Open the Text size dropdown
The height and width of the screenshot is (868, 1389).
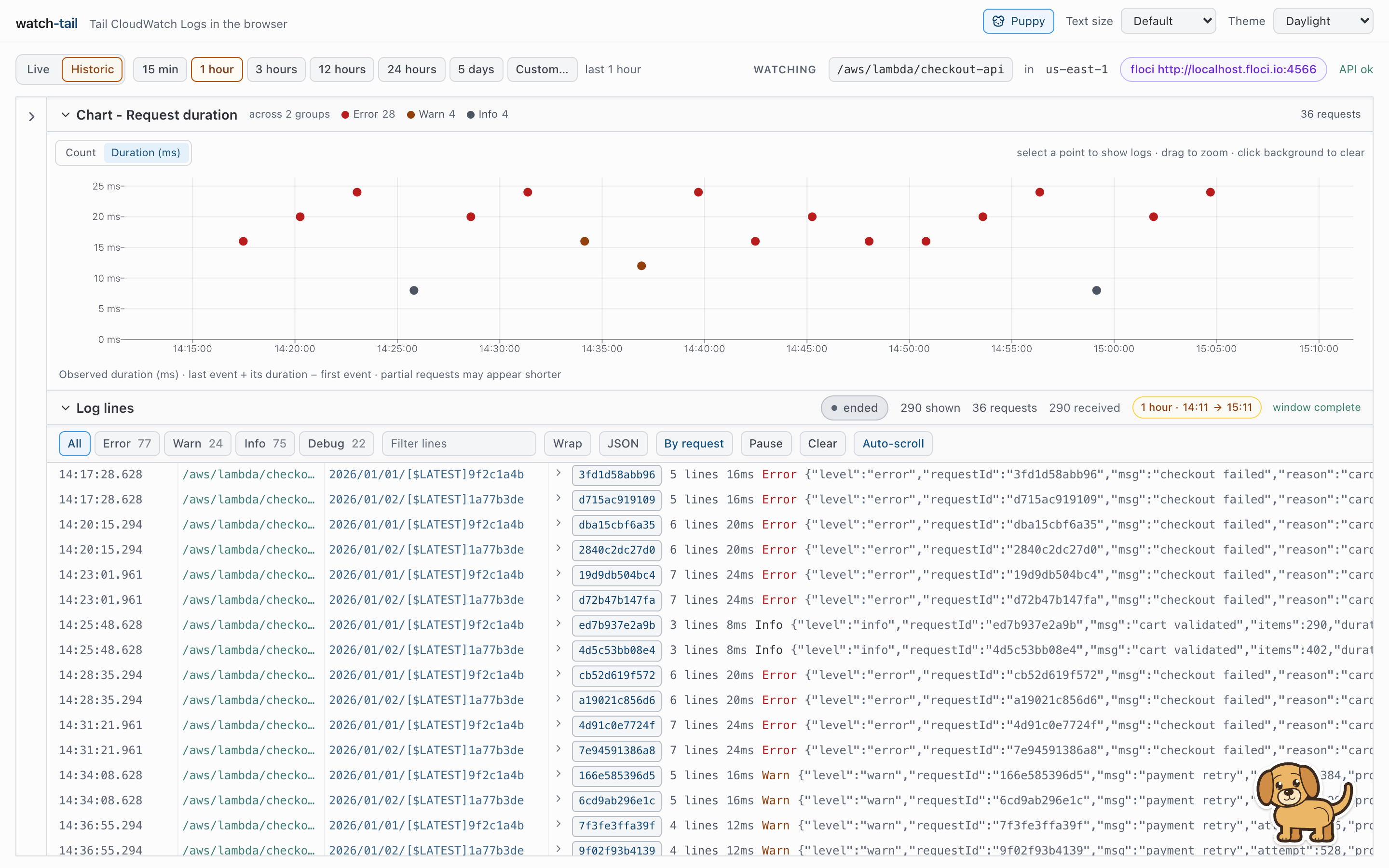(x=1168, y=21)
